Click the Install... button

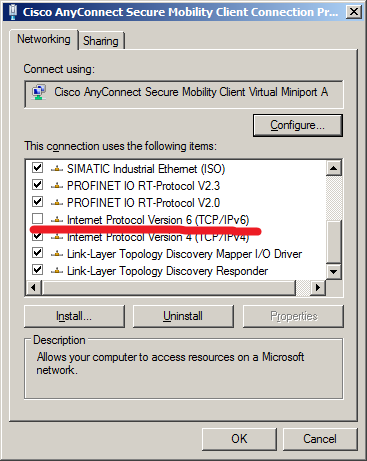click(x=74, y=316)
